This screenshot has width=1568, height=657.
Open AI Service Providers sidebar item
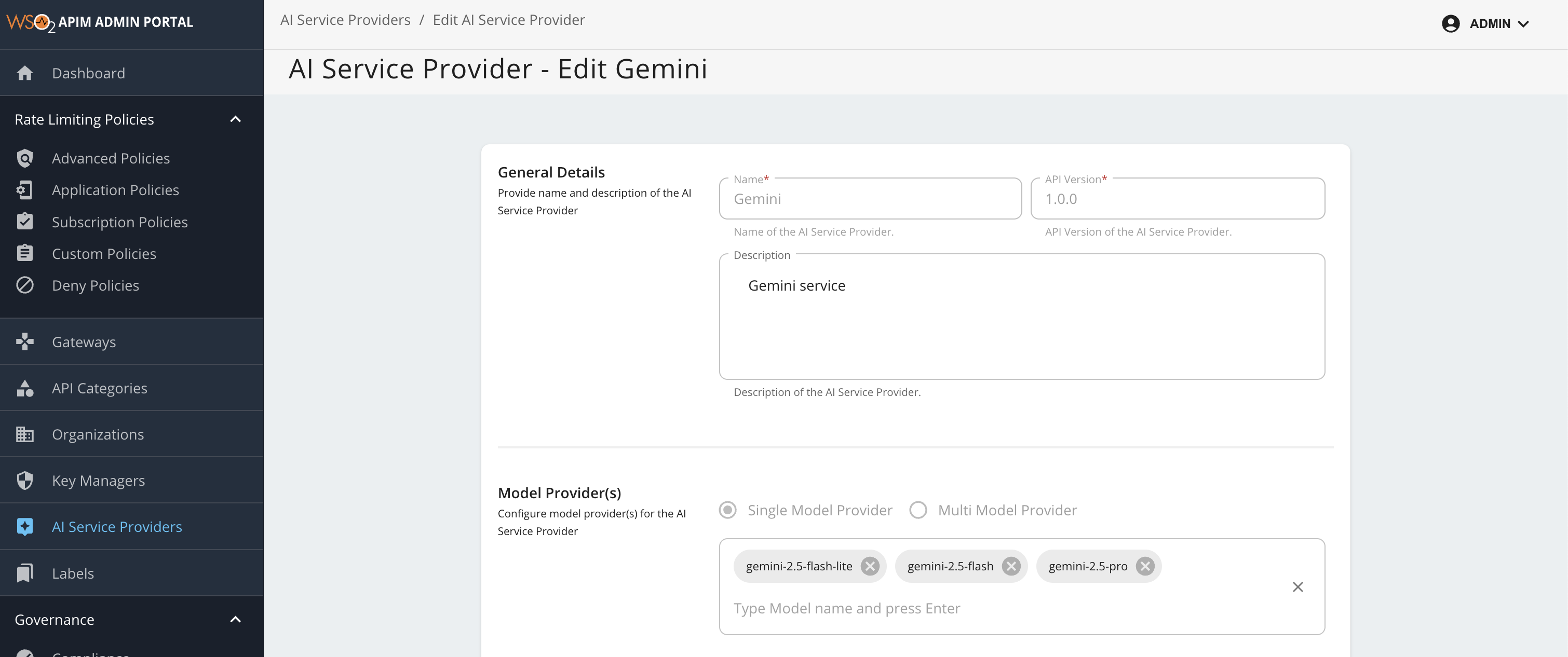point(116,527)
